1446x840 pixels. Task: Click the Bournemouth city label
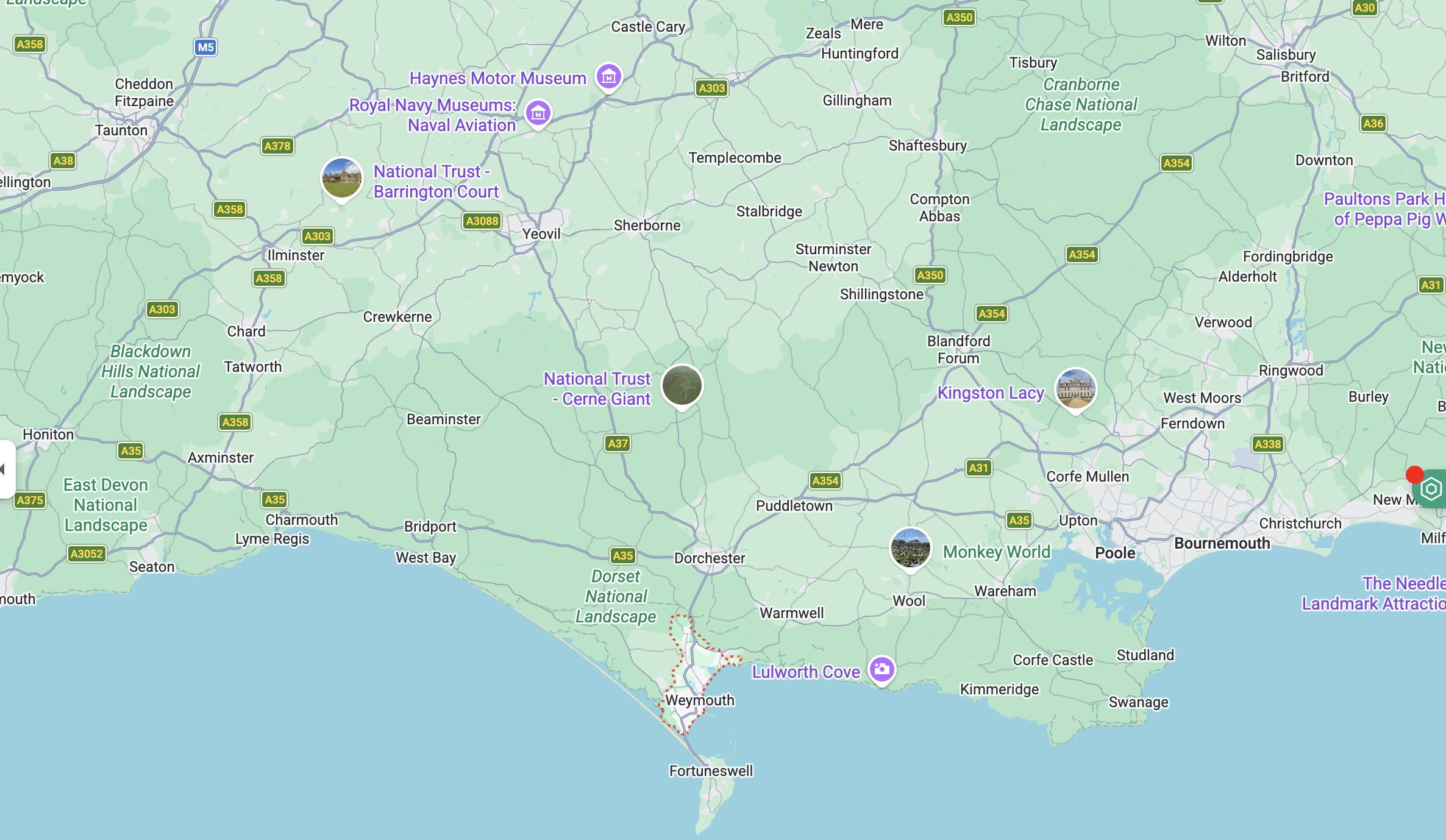coord(1222,544)
